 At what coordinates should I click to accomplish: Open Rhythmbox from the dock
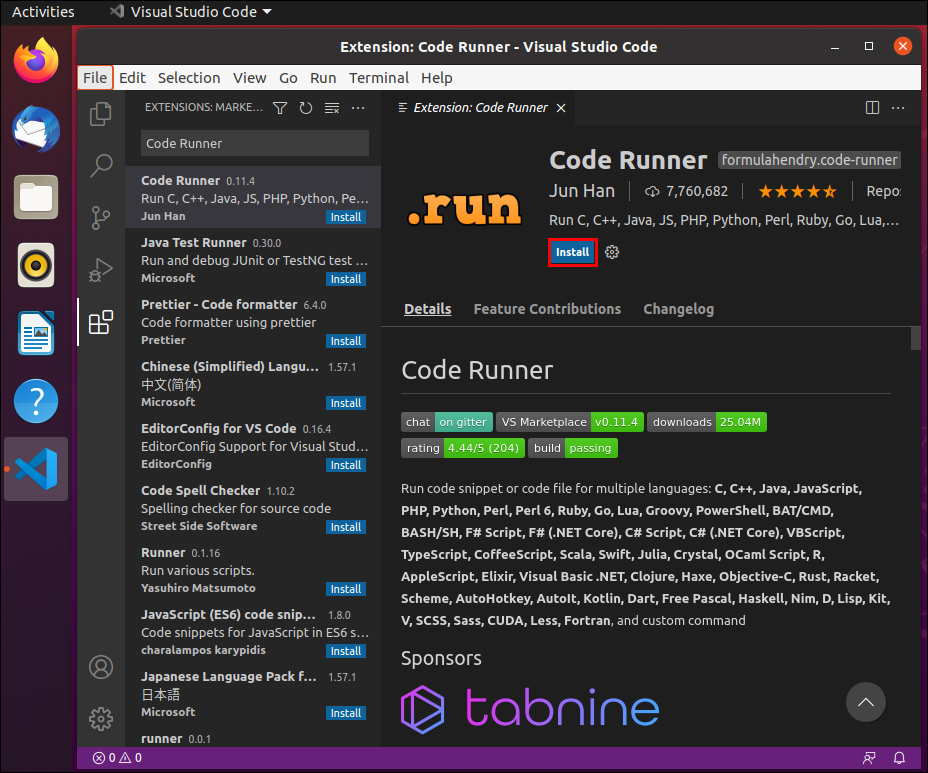tap(36, 265)
